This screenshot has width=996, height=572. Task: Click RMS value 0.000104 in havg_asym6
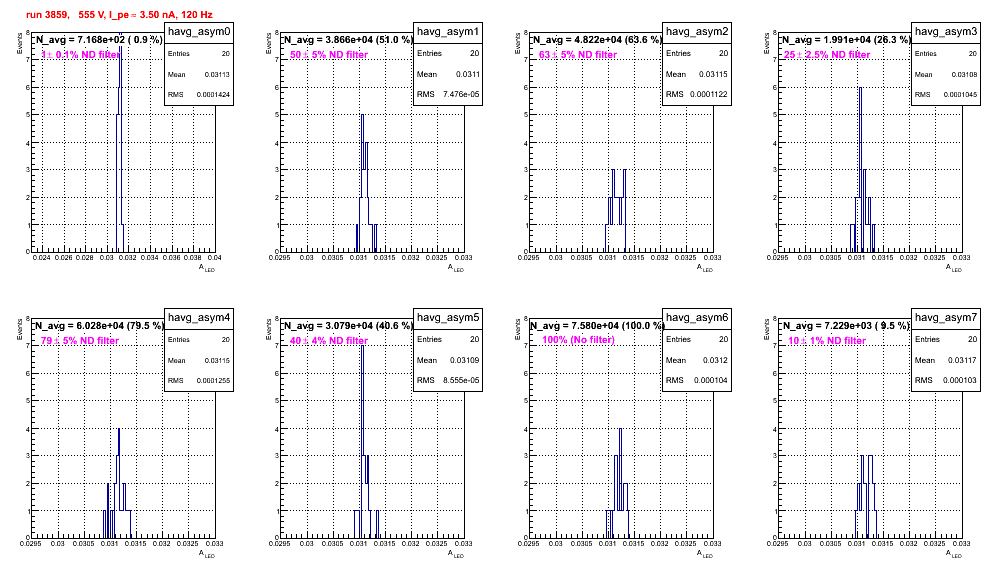pyautogui.click(x=711, y=381)
